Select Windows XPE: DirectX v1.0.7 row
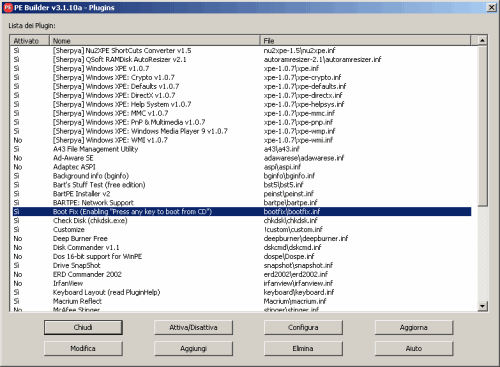Viewport: 500px width, 367px height. (242, 95)
